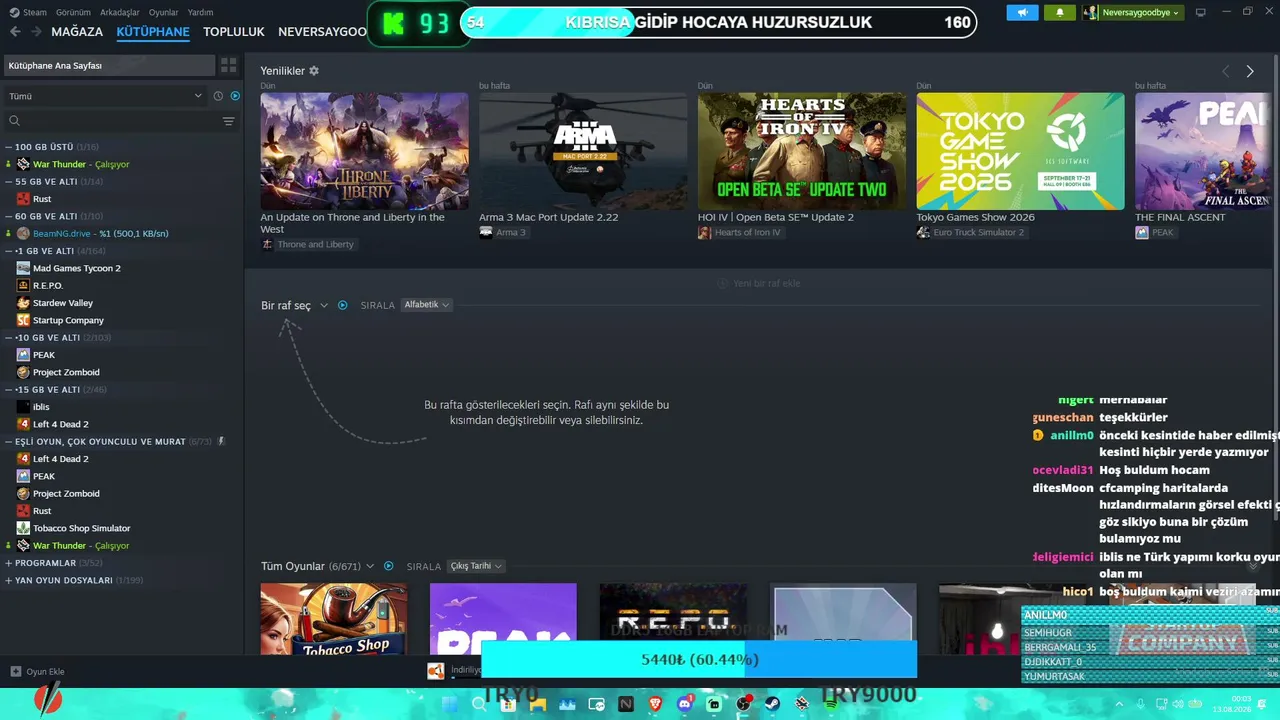Open Notion from the taskbar
The width and height of the screenshot is (1280, 720).
pyautogui.click(x=626, y=704)
